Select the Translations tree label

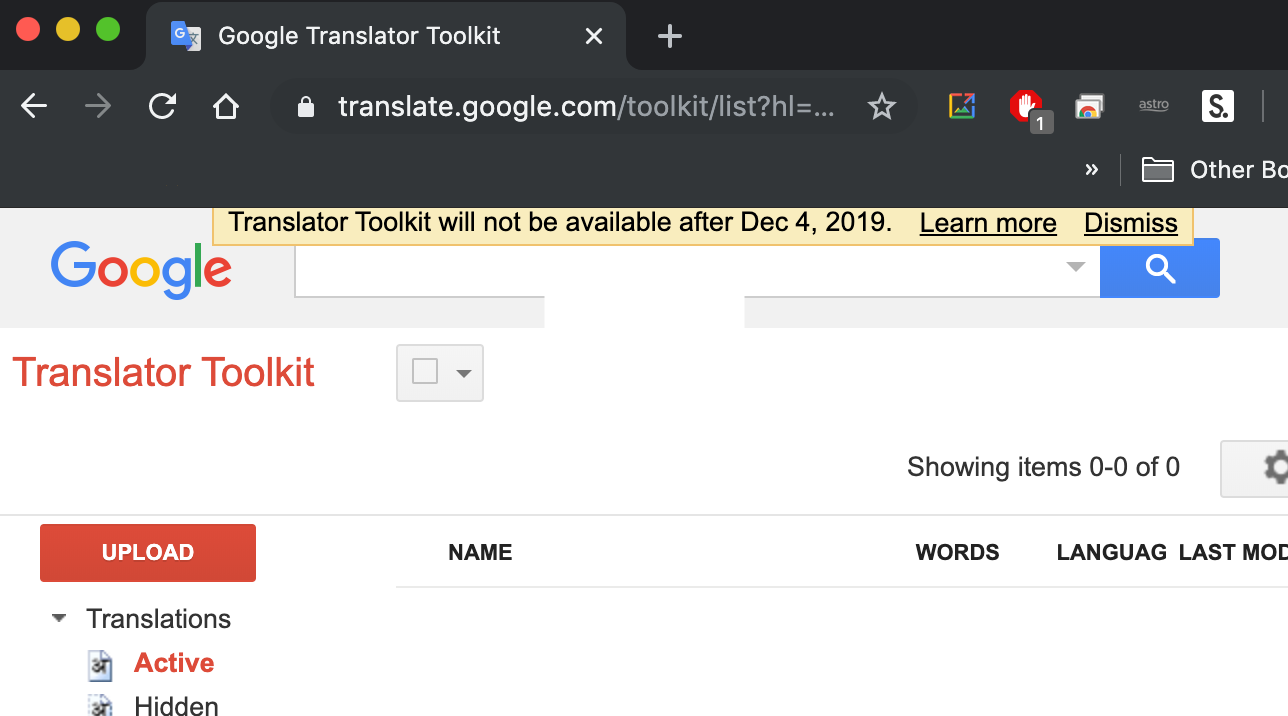coord(158,619)
